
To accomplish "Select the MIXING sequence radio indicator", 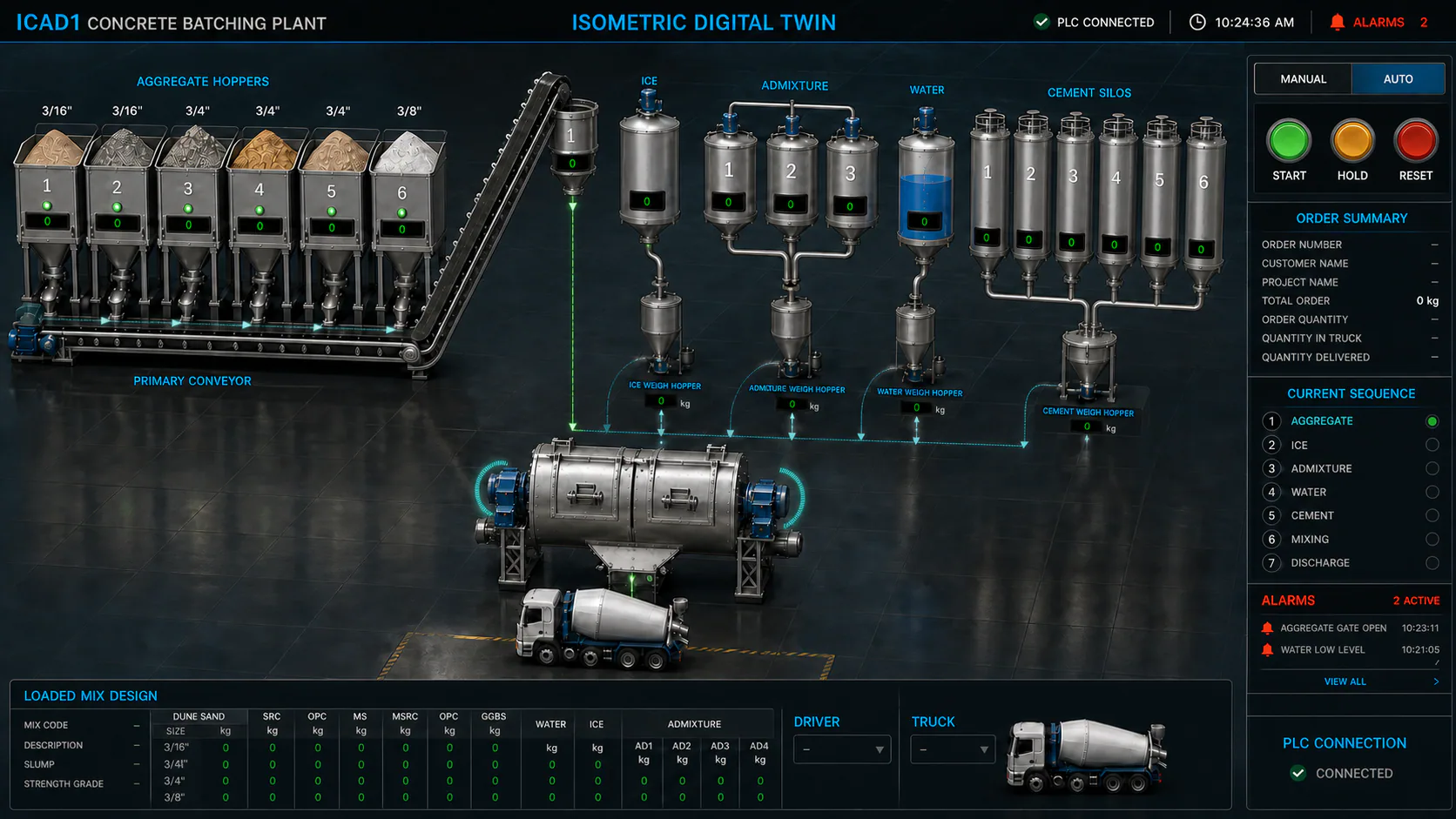I will click(x=1432, y=540).
